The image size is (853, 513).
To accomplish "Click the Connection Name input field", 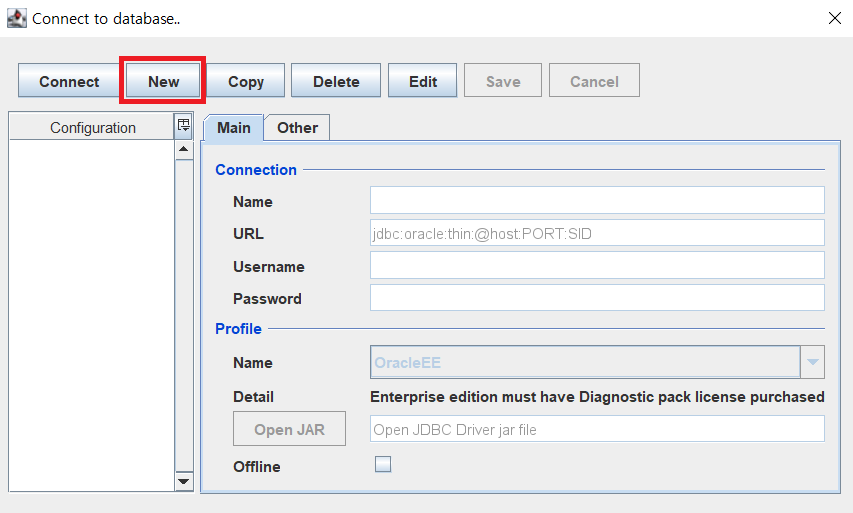I will (597, 200).
